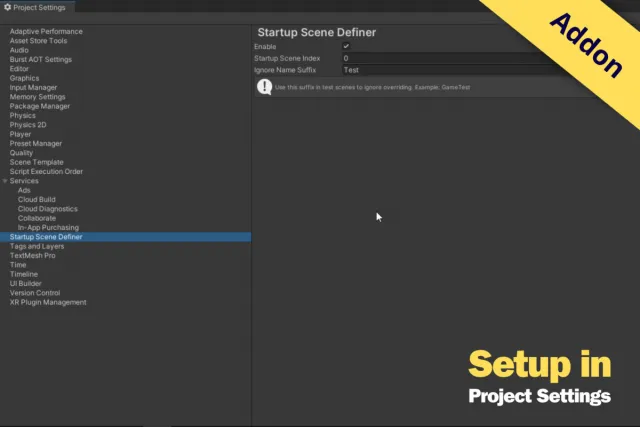Select the Editor settings category
This screenshot has height=427, width=640.
click(x=19, y=69)
